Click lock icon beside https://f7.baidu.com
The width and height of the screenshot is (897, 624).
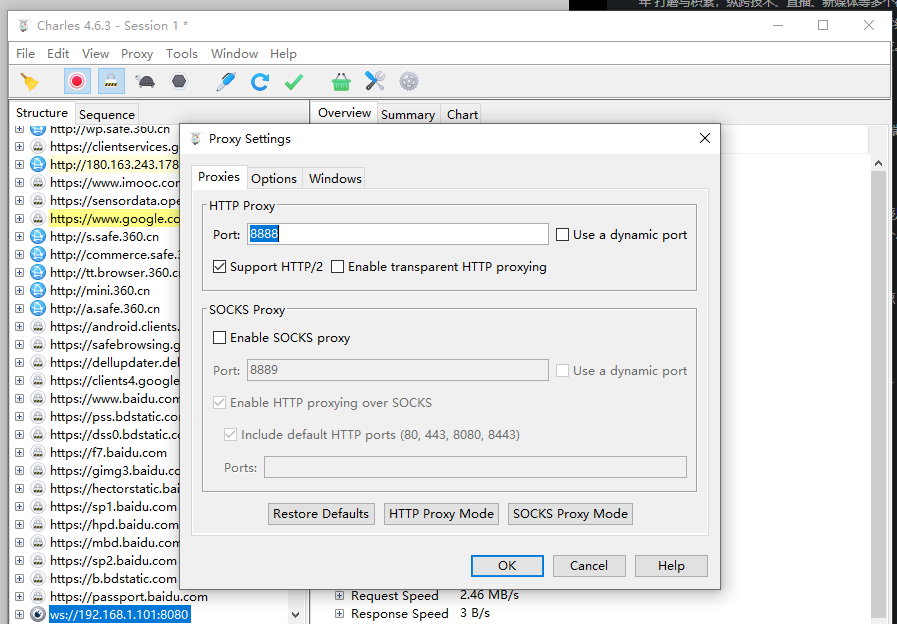38,452
